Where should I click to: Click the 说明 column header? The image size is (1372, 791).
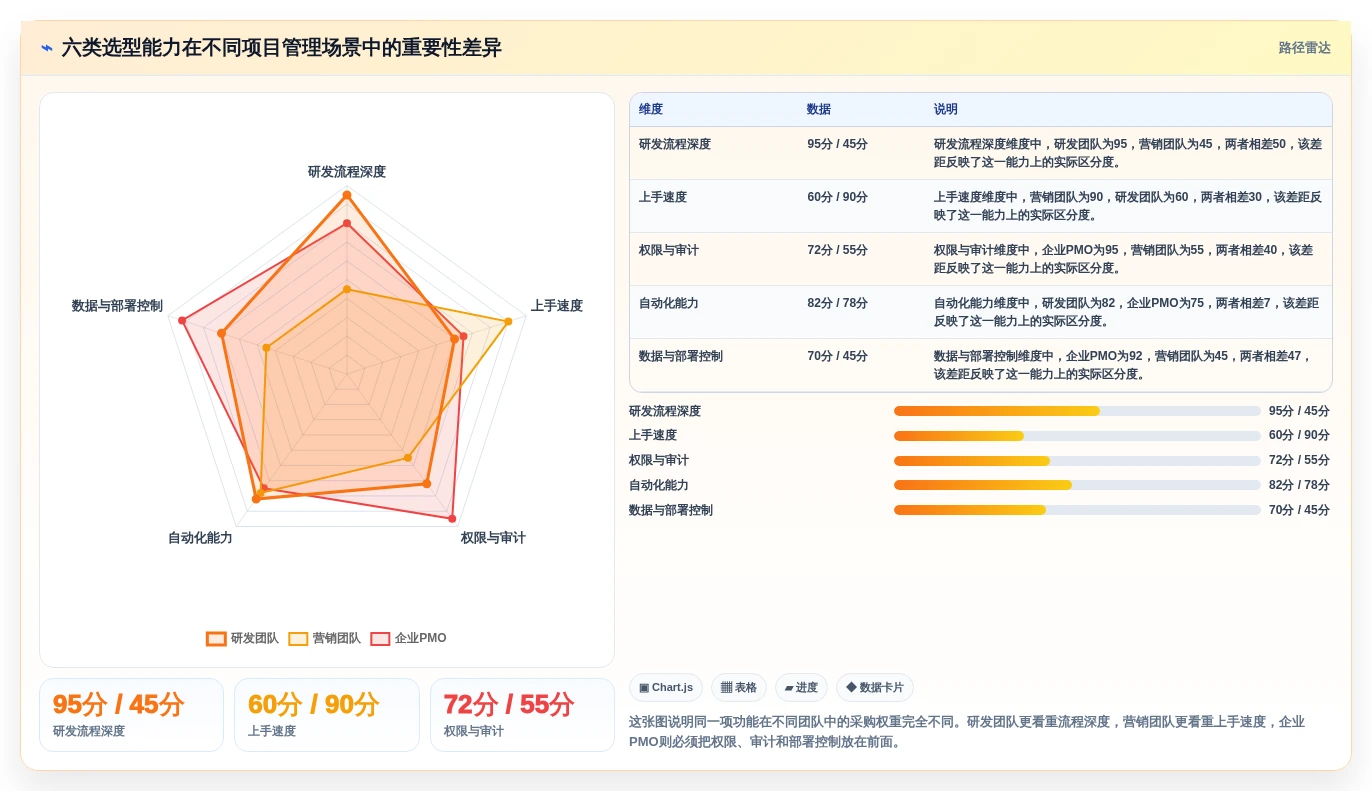click(x=946, y=110)
